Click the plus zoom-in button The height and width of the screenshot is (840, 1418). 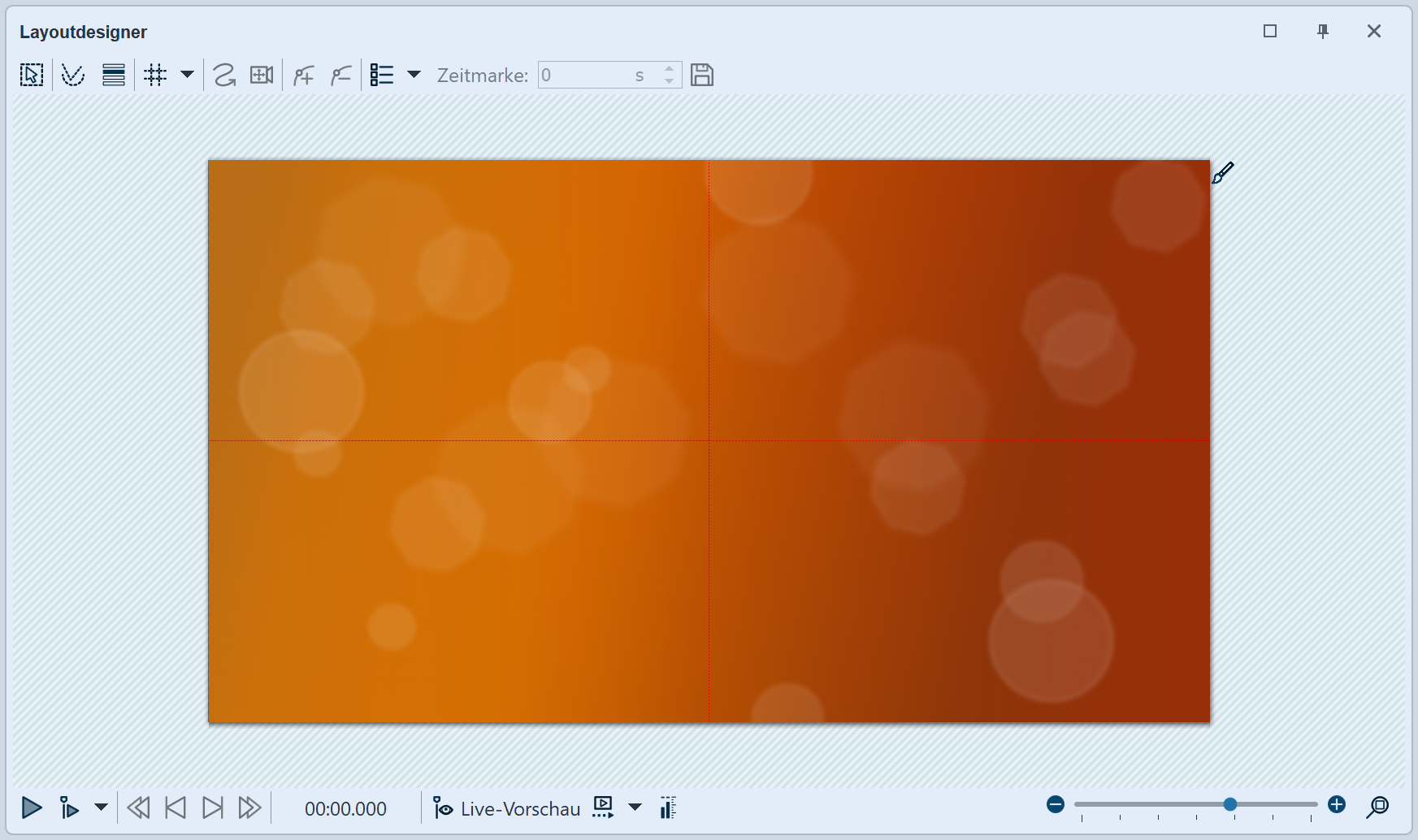(1337, 804)
